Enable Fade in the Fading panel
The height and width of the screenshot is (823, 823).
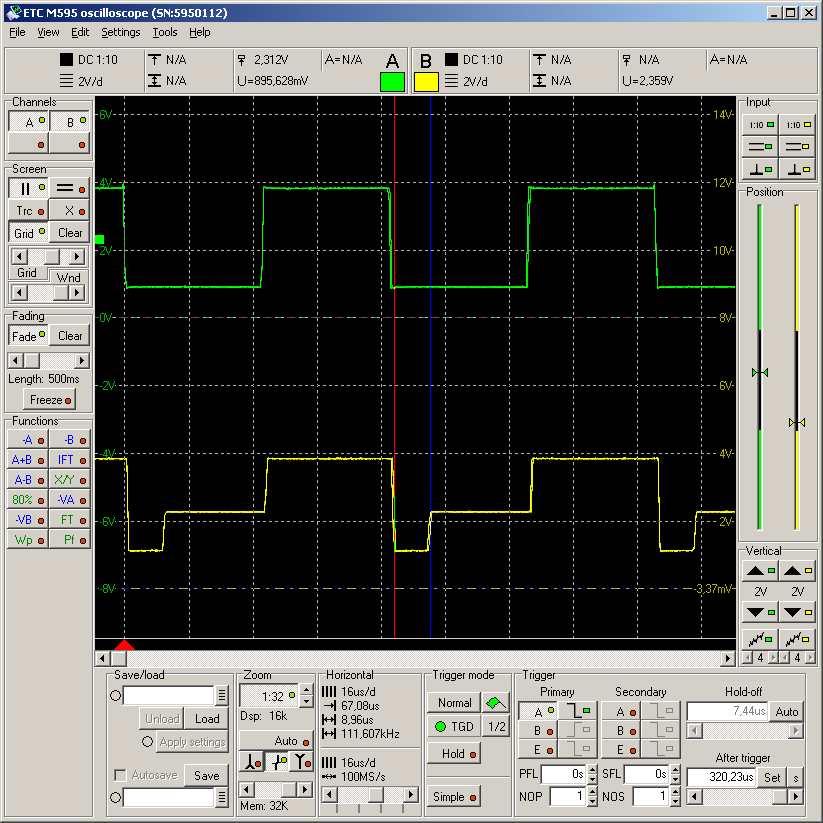click(x=27, y=334)
